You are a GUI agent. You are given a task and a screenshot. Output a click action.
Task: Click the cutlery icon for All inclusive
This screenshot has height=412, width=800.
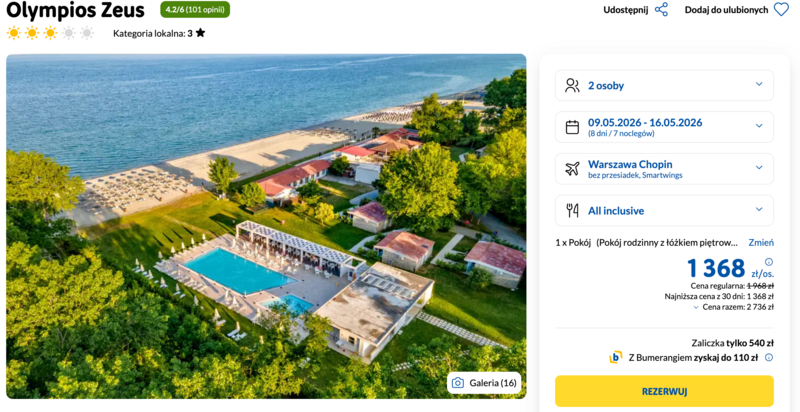(x=572, y=211)
